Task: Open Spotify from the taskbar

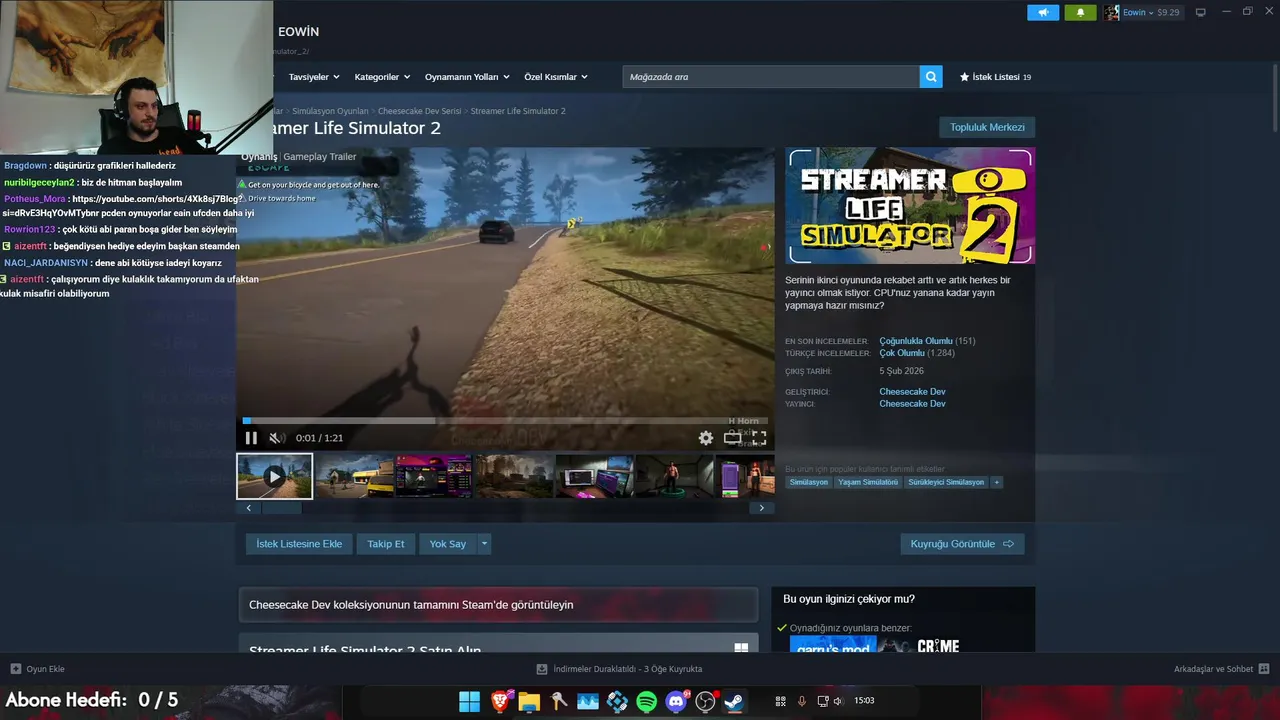Action: coord(647,702)
